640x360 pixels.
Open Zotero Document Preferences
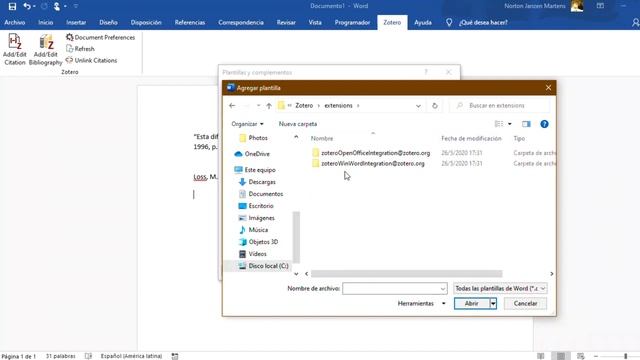pos(100,37)
